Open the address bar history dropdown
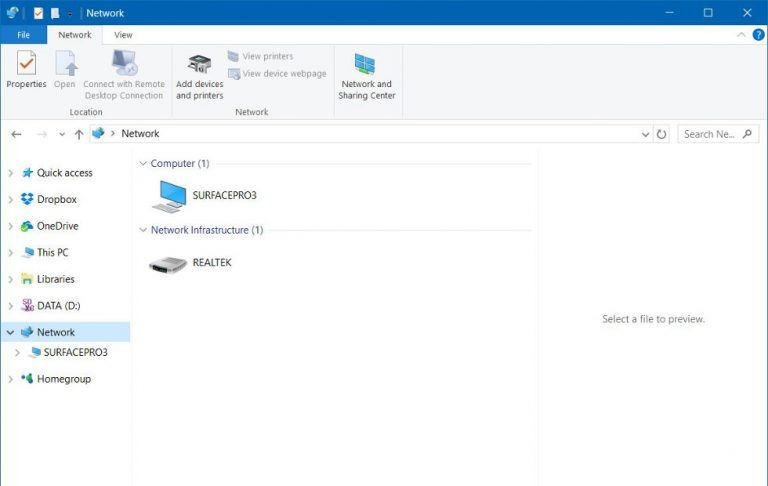This screenshot has height=486, width=768. tap(645, 134)
